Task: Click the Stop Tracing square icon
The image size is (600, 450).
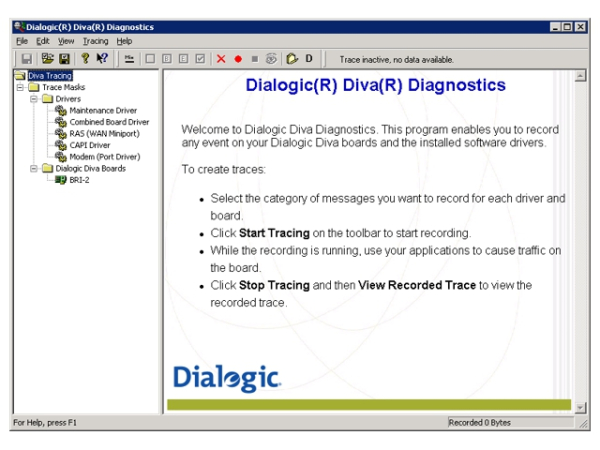Action: [254, 59]
